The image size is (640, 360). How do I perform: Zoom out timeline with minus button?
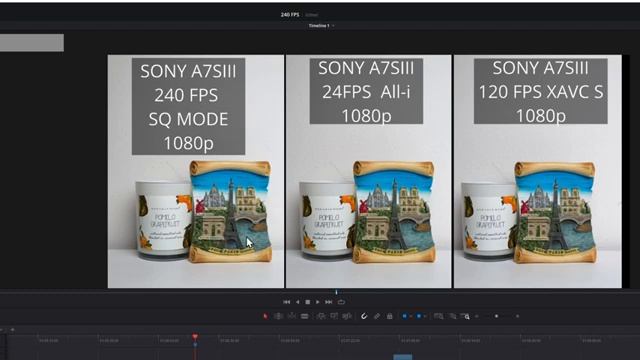click(x=477, y=316)
